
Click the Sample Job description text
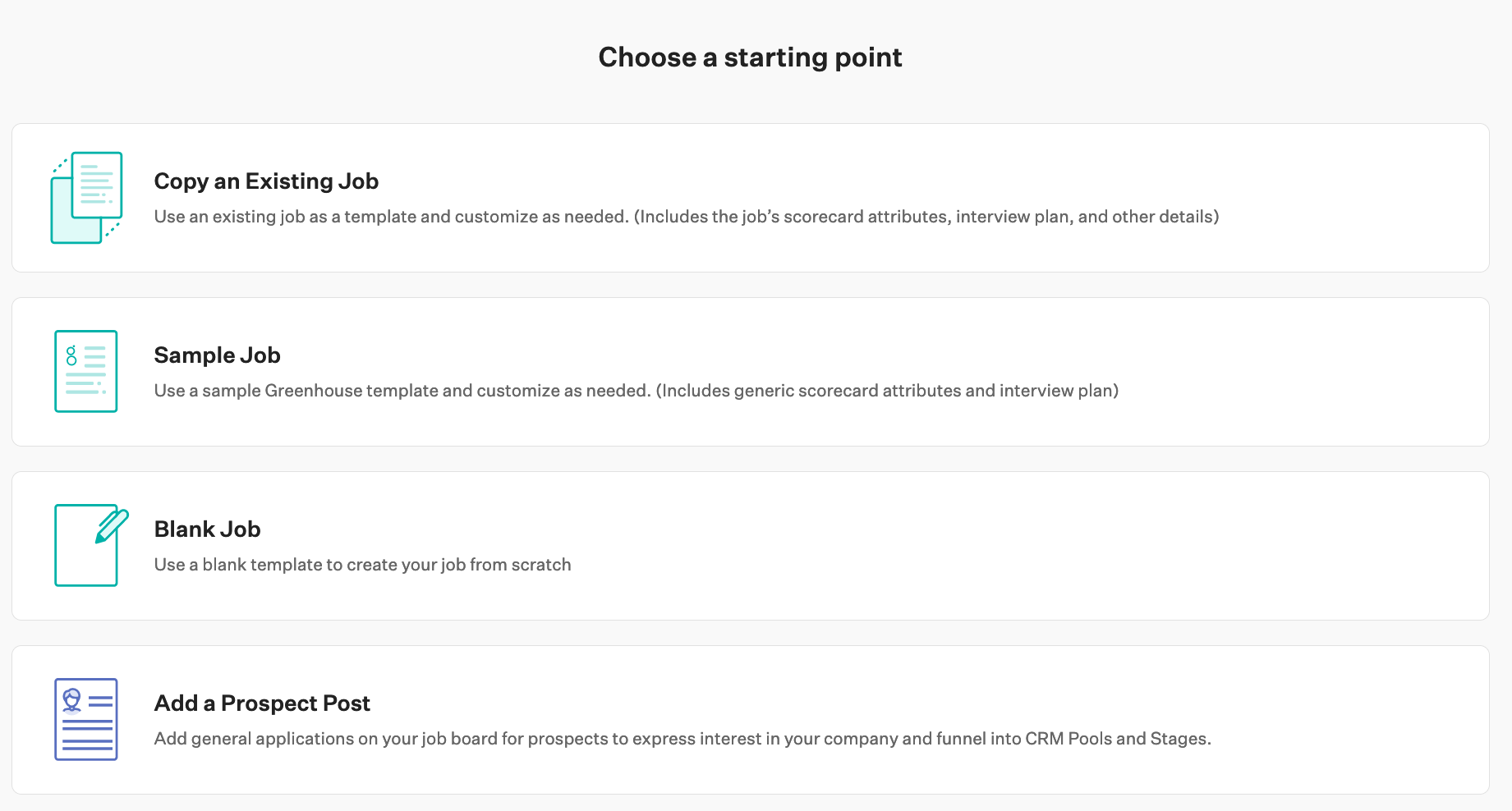click(x=636, y=391)
